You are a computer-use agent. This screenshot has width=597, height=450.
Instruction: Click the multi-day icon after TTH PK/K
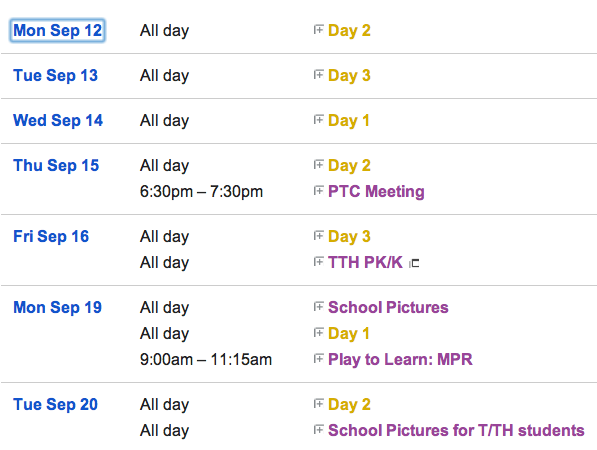pyautogui.click(x=414, y=263)
